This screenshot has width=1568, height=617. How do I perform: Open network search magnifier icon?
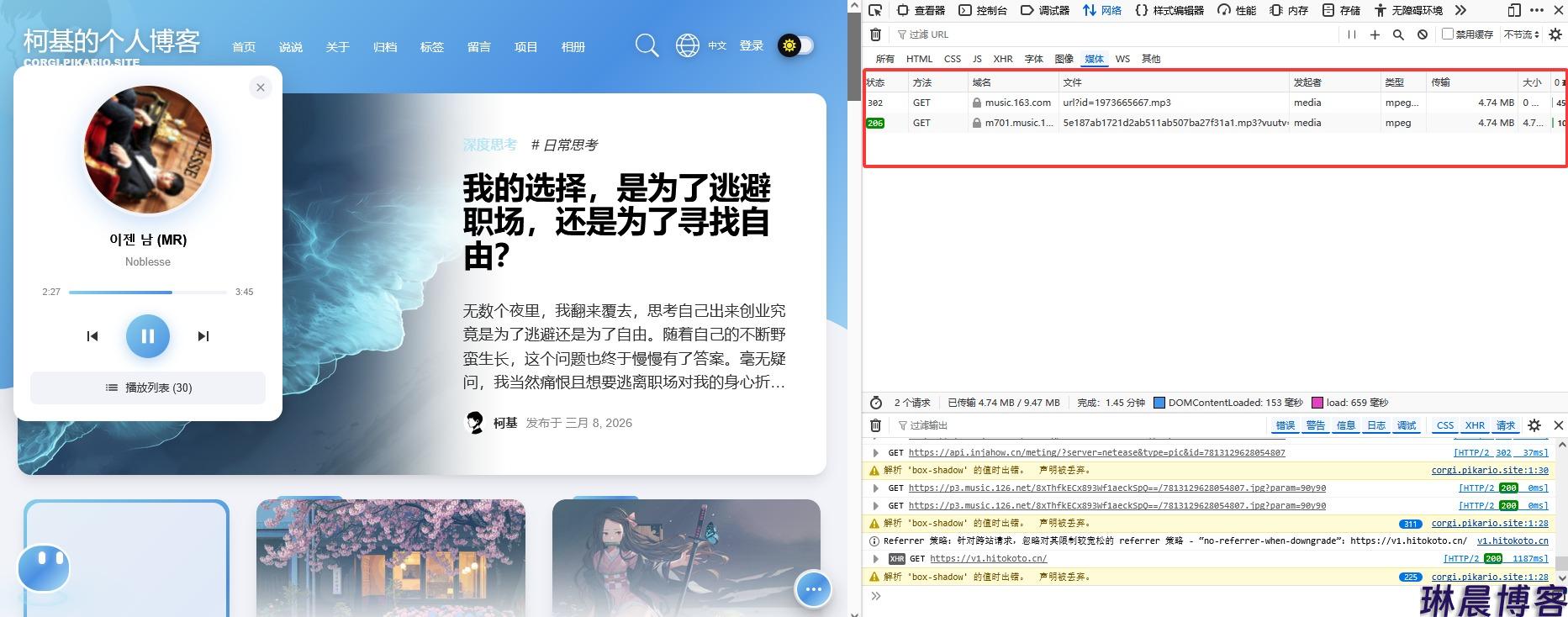(1398, 34)
